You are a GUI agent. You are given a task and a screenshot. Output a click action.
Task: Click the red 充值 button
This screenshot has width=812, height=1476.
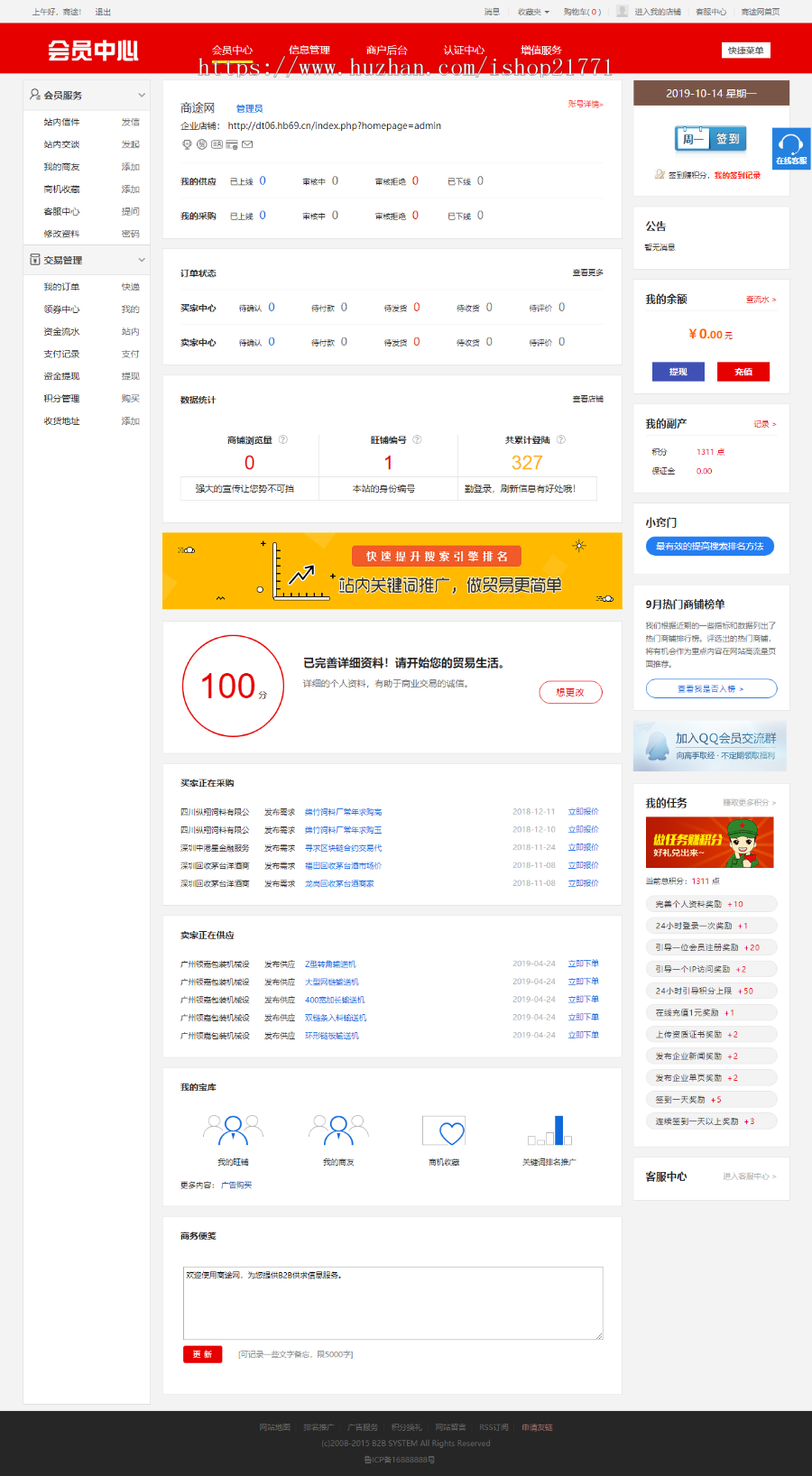[x=743, y=372]
